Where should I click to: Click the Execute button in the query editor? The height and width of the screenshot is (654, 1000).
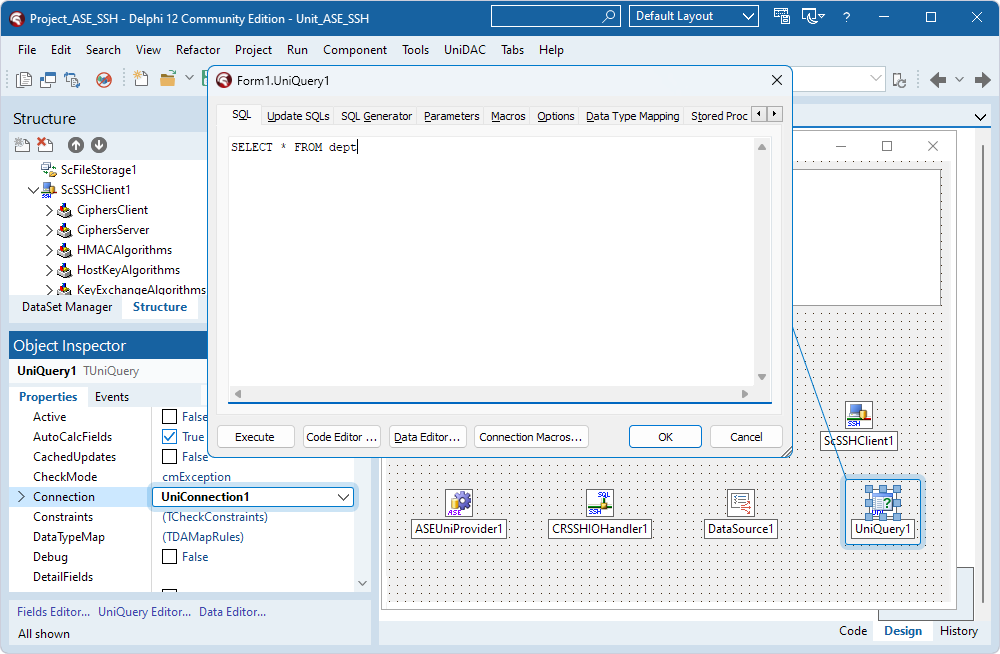pyautogui.click(x=255, y=436)
